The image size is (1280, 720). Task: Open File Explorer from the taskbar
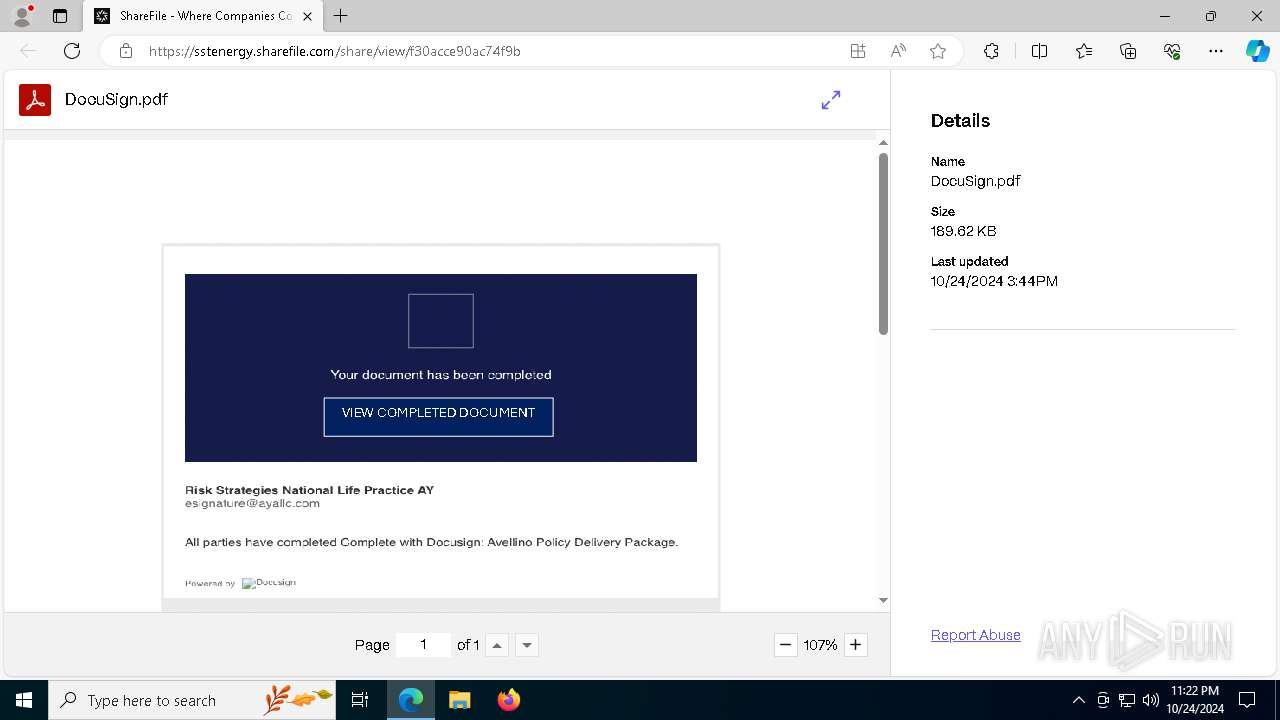459,700
